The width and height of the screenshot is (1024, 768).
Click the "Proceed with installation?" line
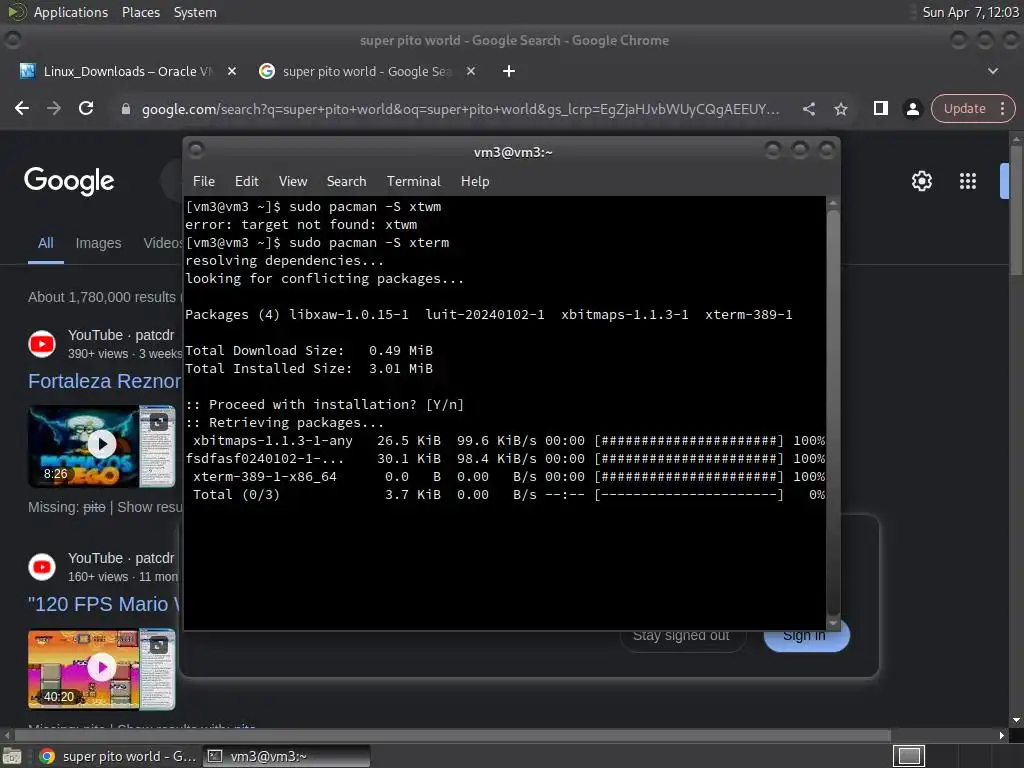[325, 404]
